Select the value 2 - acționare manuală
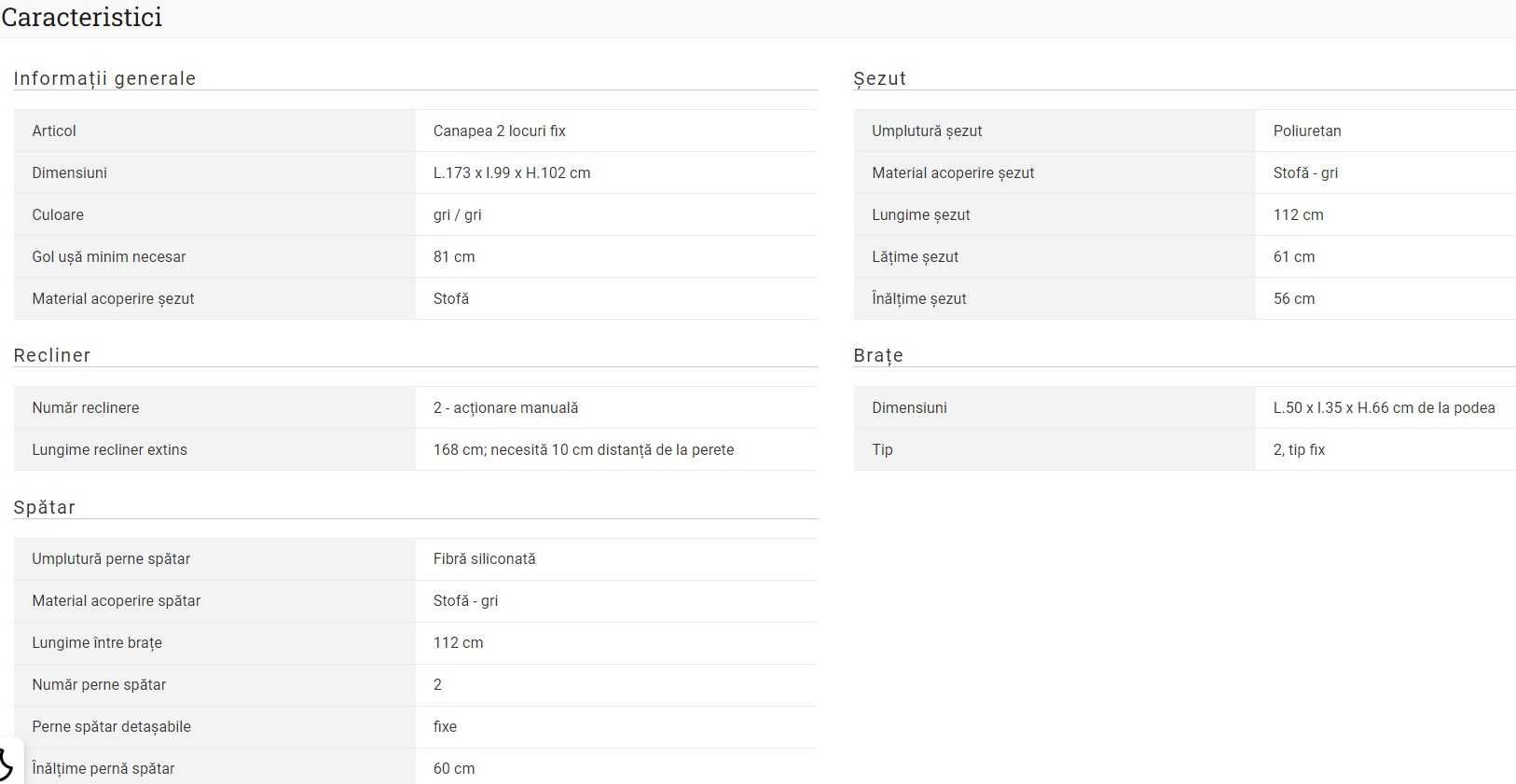The width and height of the screenshot is (1516, 784). click(505, 407)
